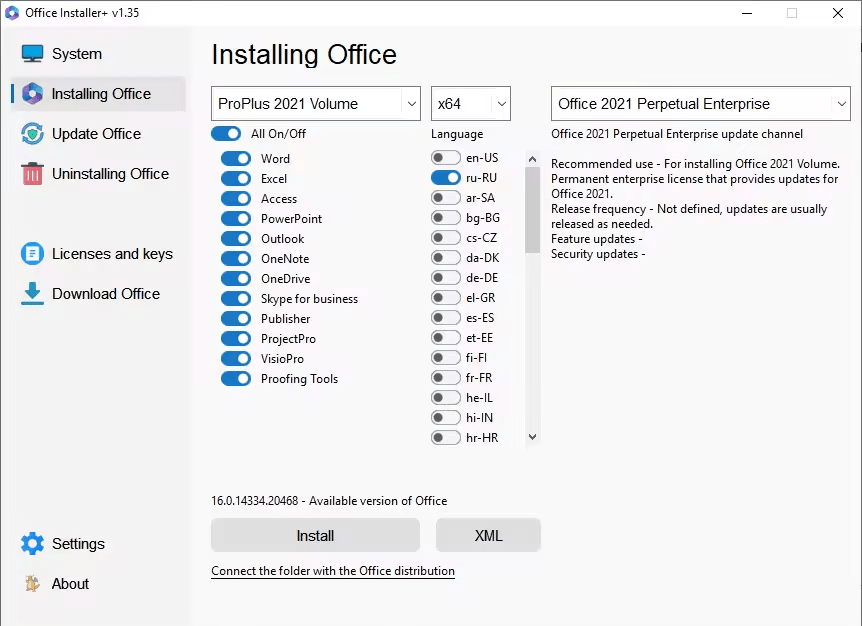862x626 pixels.
Task: Click the Download Office arrow icon
Action: (32, 293)
